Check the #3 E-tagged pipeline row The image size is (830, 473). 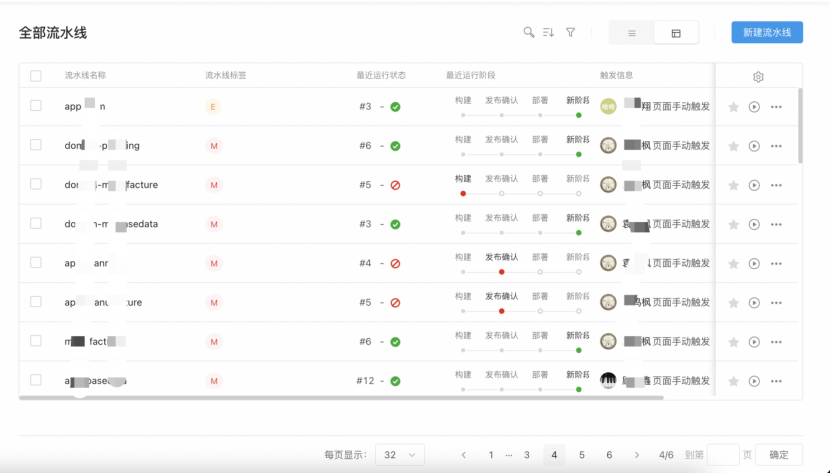click(35, 106)
